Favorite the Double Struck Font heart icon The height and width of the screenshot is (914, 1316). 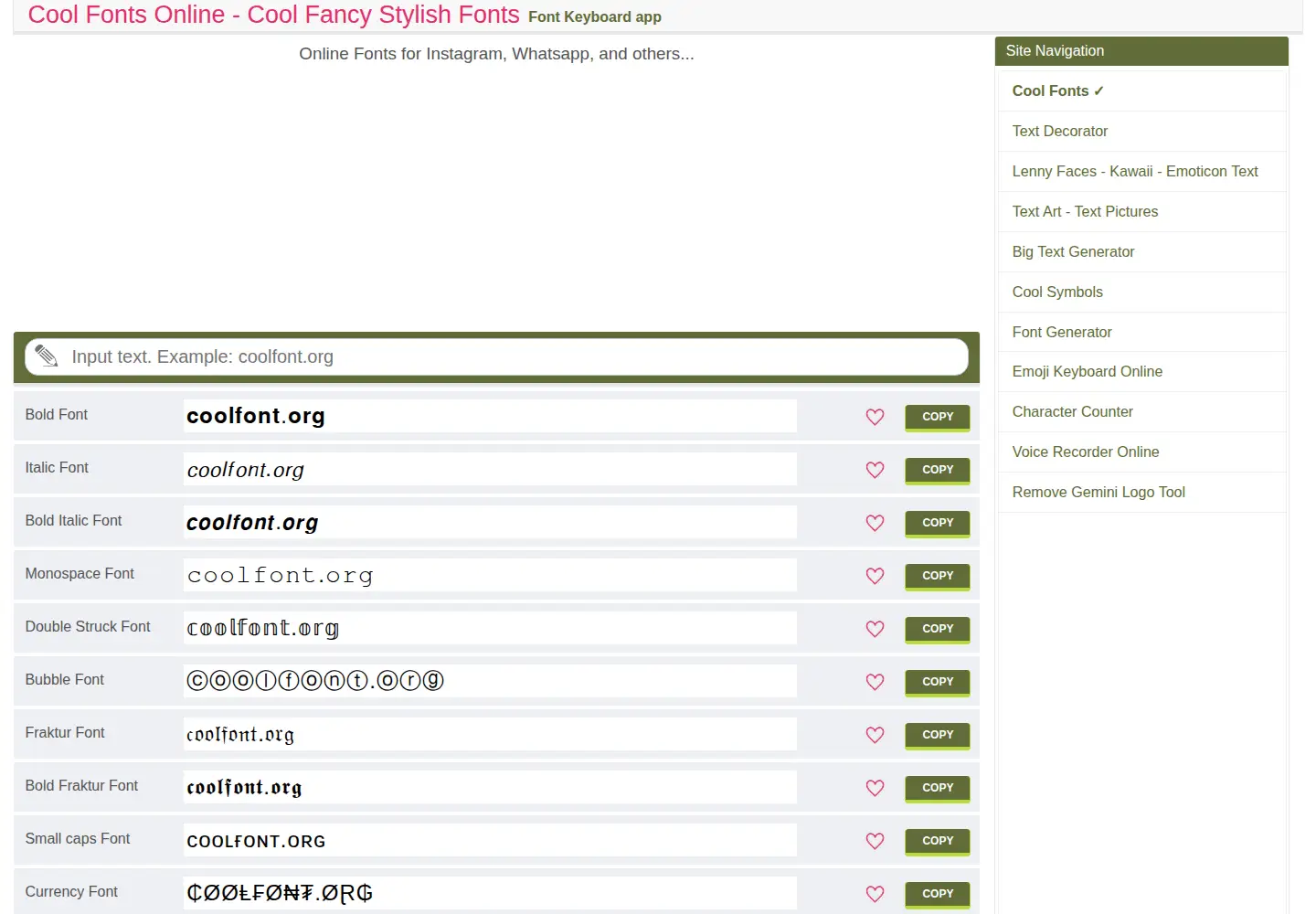pos(875,629)
